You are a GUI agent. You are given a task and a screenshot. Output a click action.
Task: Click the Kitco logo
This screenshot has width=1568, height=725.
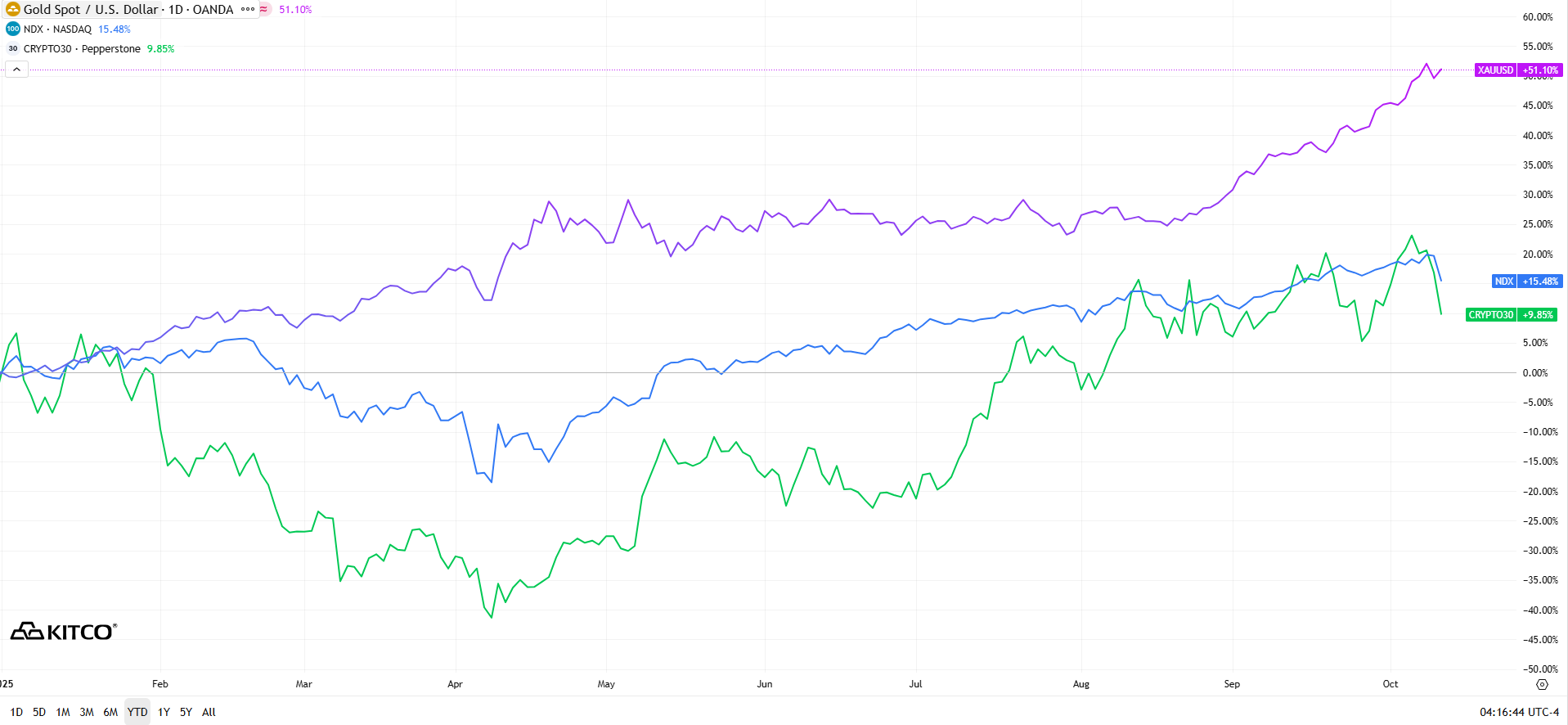[64, 631]
